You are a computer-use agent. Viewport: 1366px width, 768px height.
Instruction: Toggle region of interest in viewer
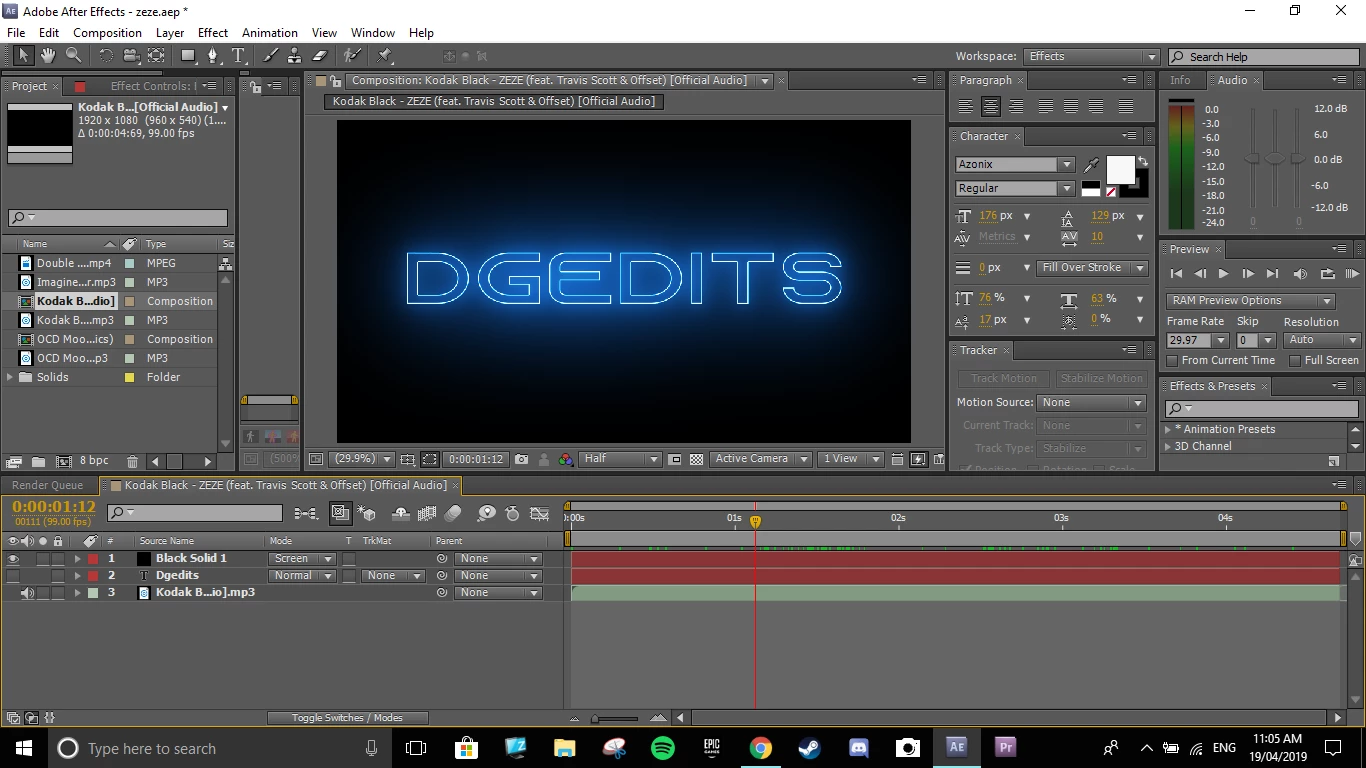click(675, 459)
